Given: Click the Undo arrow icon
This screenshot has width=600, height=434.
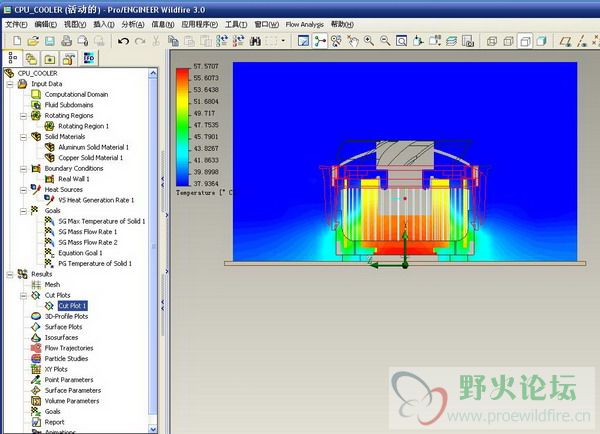Looking at the screenshot, I should pos(124,41).
